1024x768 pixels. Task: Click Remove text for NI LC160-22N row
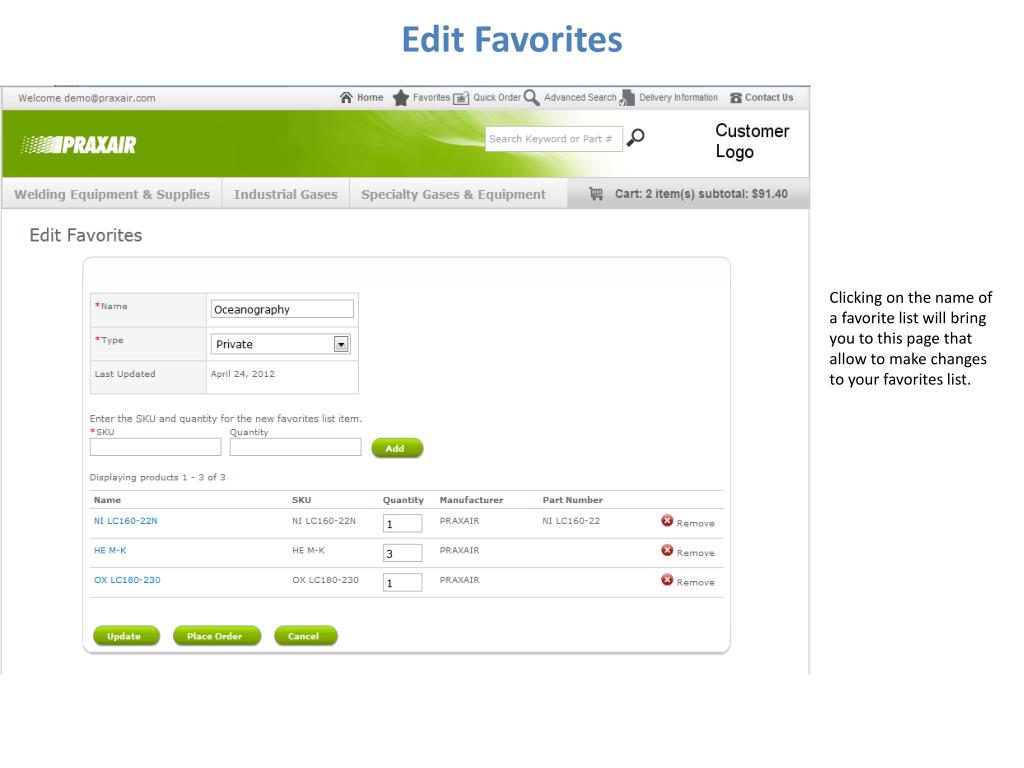point(696,523)
